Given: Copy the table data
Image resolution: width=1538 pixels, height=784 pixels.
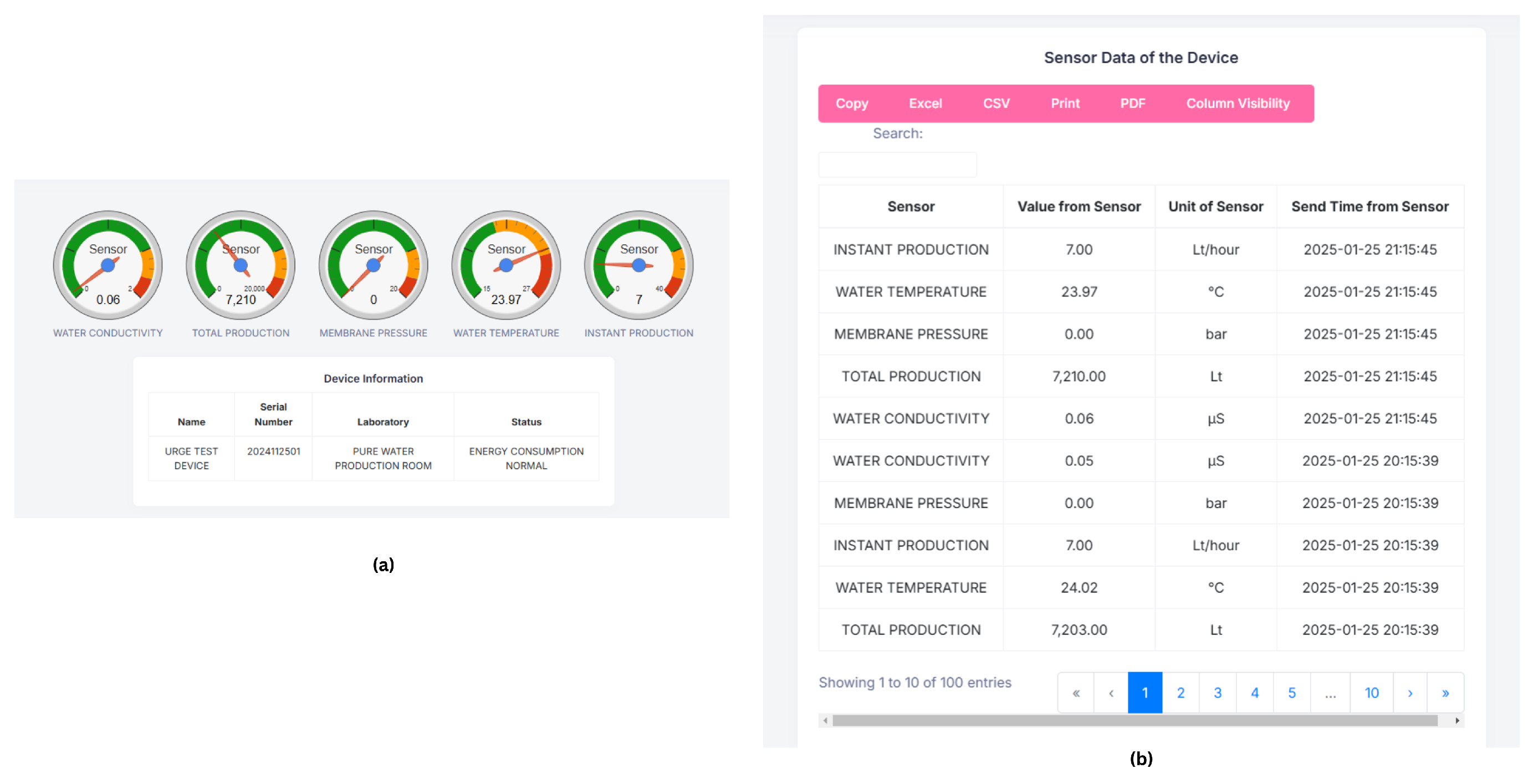Looking at the screenshot, I should pyautogui.click(x=851, y=104).
